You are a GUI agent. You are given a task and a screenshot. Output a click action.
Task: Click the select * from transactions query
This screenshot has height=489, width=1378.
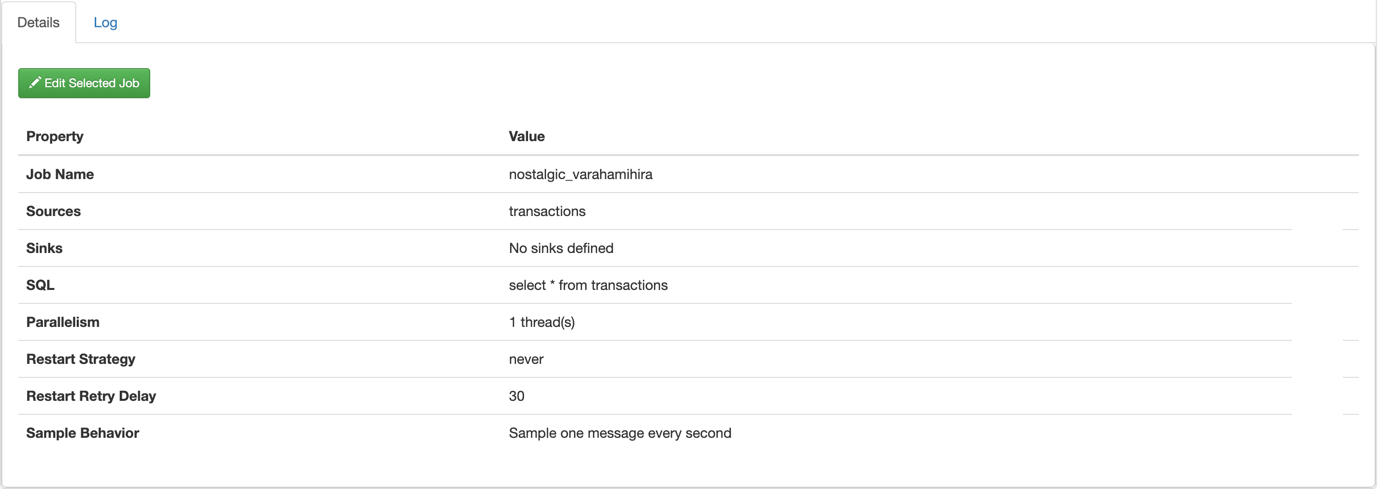tap(588, 285)
